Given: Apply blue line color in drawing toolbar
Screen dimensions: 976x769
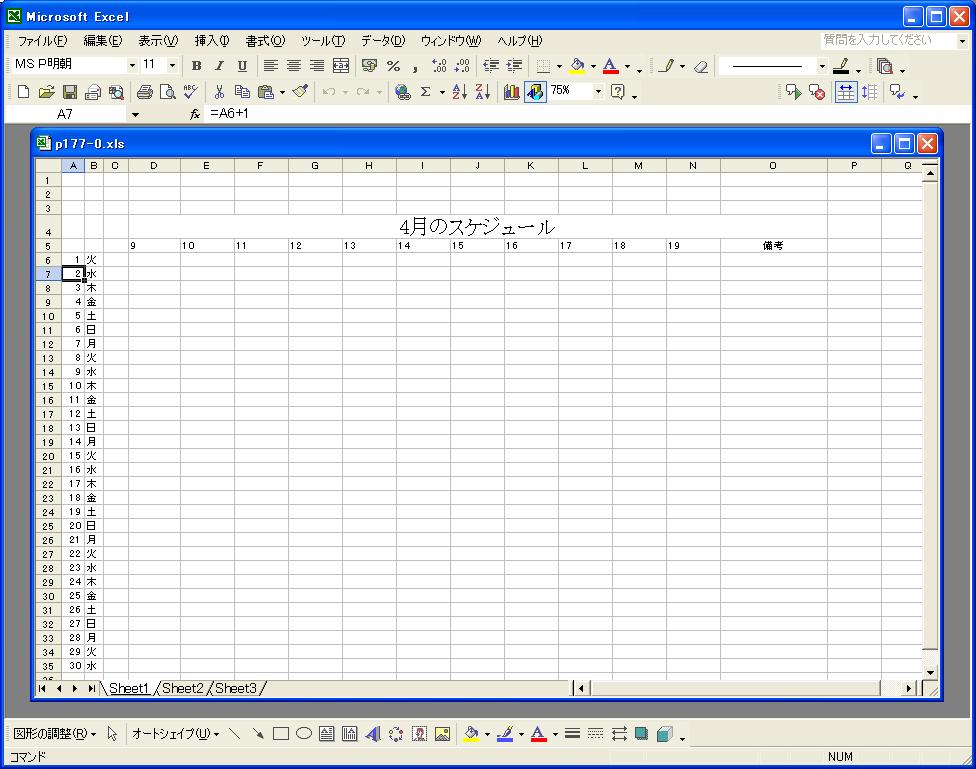Looking at the screenshot, I should [x=505, y=734].
